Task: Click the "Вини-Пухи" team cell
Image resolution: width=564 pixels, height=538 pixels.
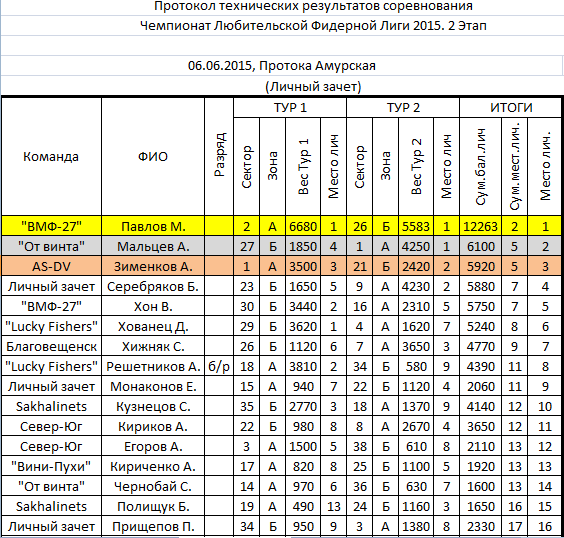Action: 51,466
